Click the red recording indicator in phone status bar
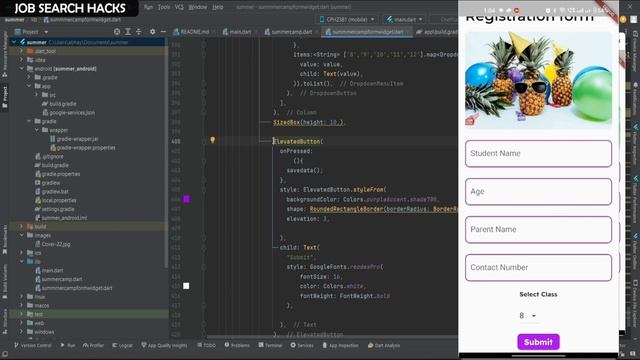Image resolution: width=640 pixels, height=360 pixels. point(516,10)
